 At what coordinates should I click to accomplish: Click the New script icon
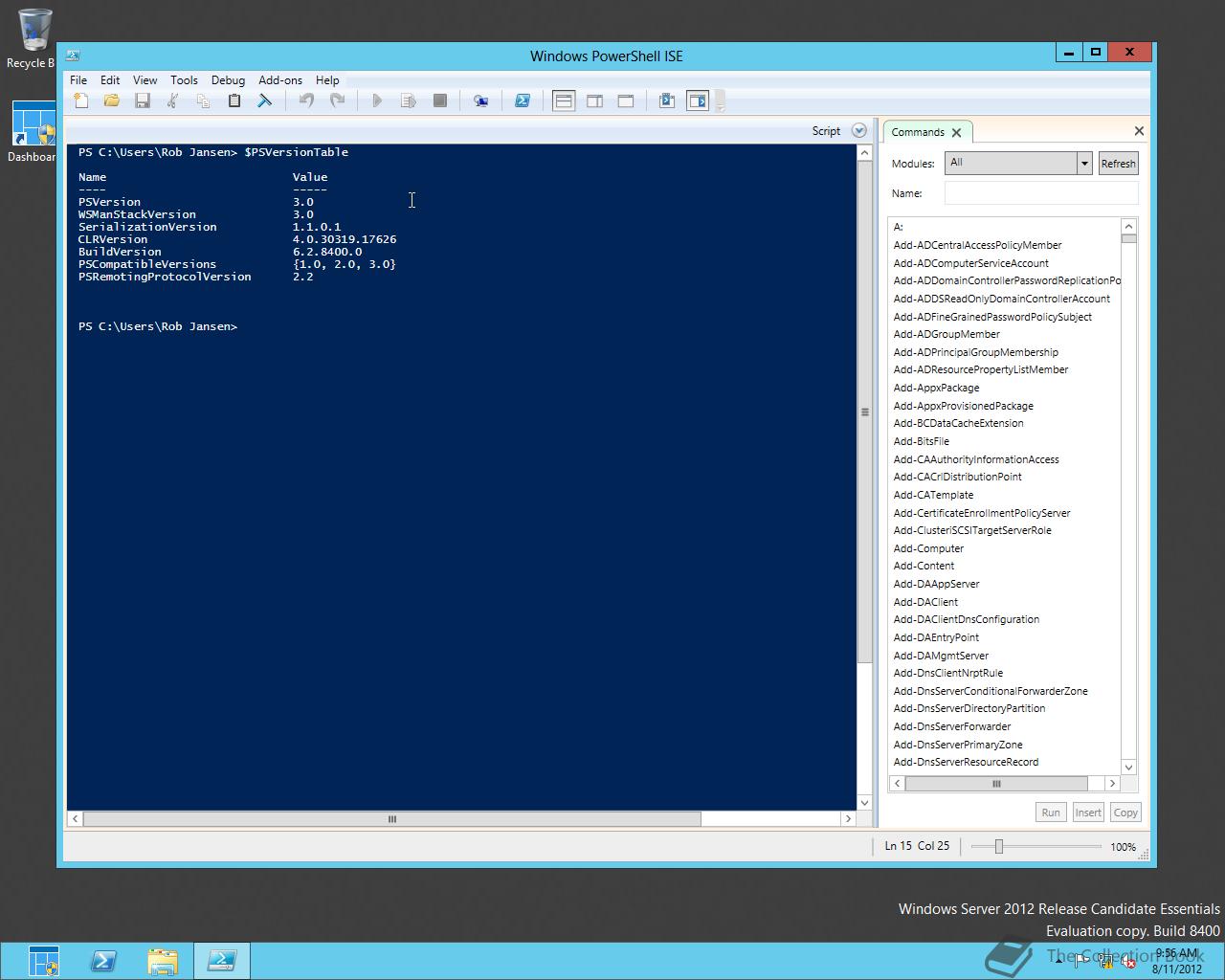click(x=81, y=100)
